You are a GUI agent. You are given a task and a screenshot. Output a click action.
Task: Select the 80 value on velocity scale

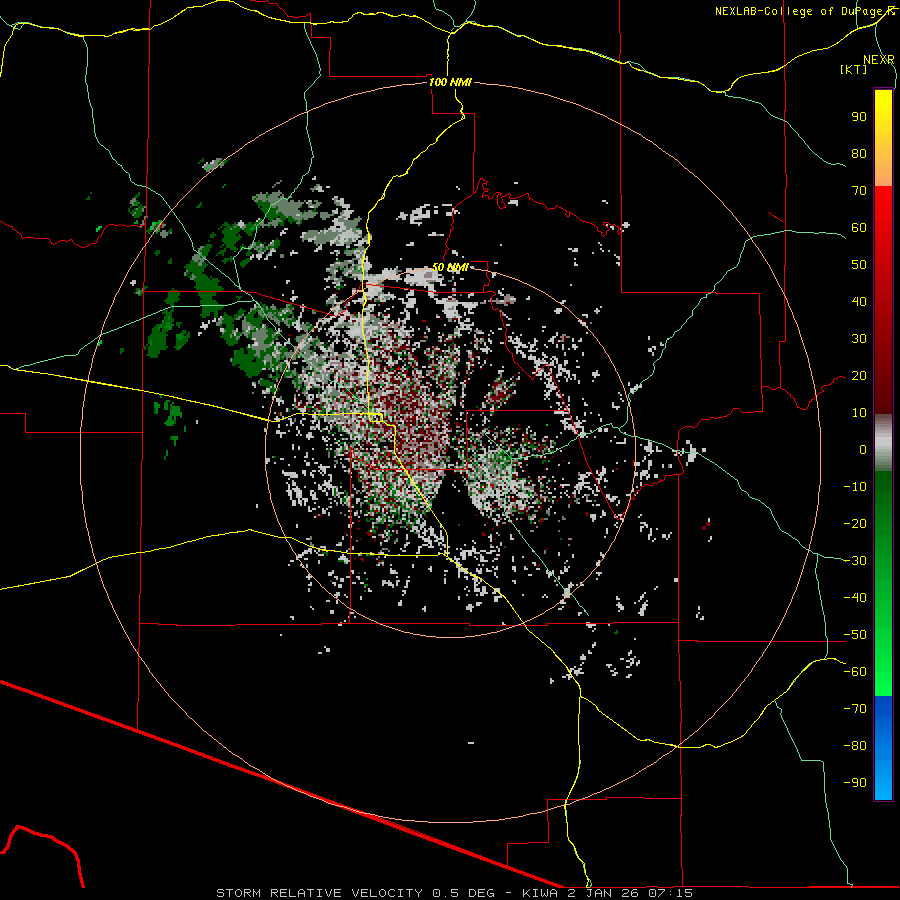tap(859, 153)
